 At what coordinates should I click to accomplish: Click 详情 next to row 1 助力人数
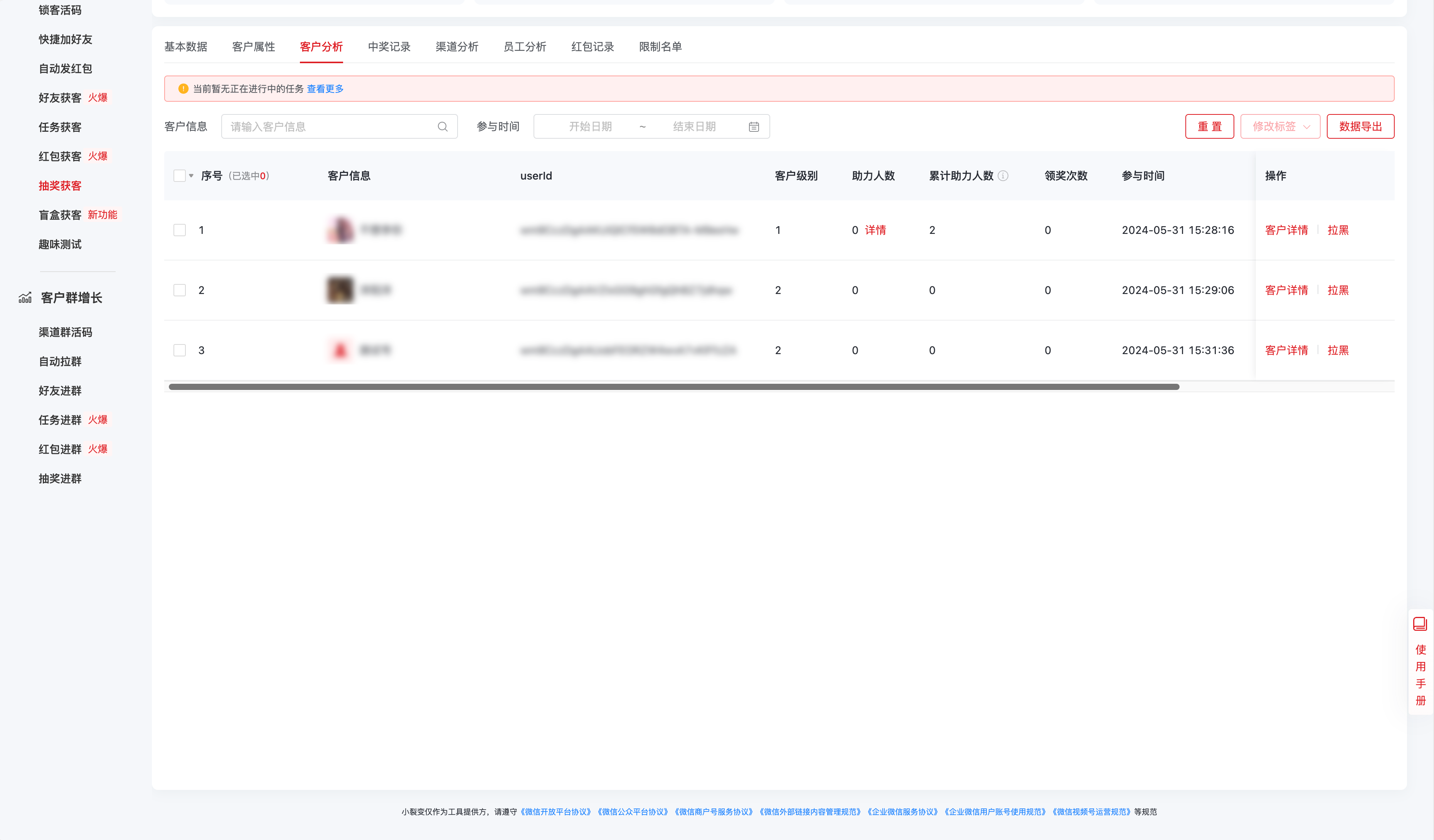tap(875, 230)
